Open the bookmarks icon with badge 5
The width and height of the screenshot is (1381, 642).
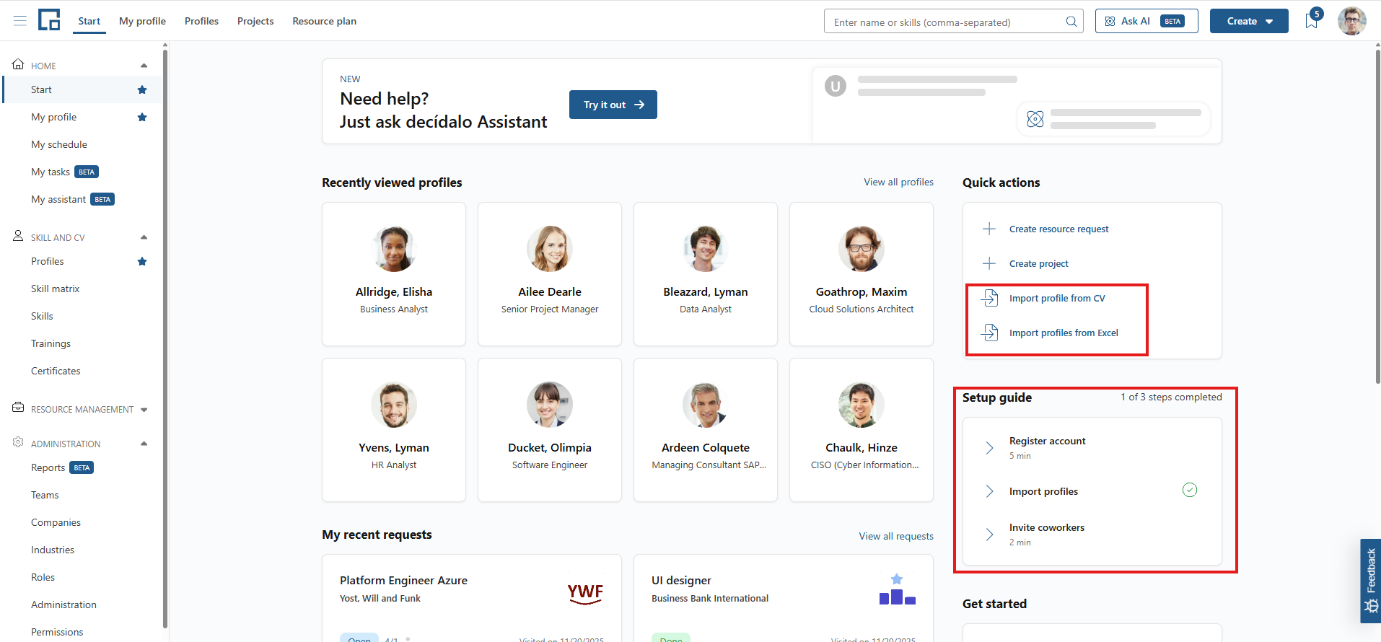pos(1312,21)
